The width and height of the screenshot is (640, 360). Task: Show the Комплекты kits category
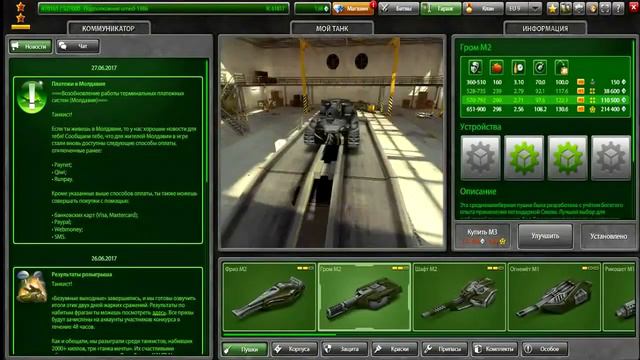click(495, 349)
